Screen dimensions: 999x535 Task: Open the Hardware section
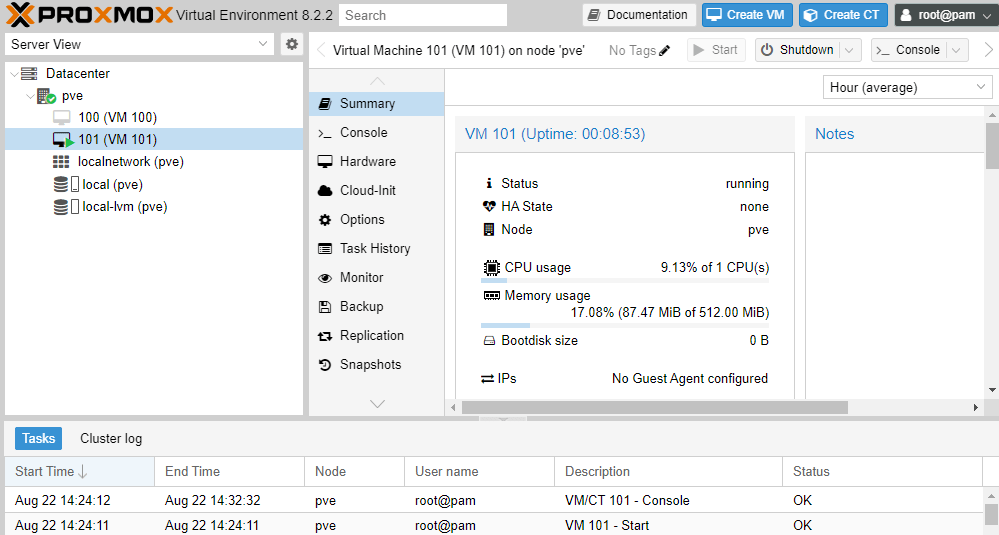click(377, 162)
